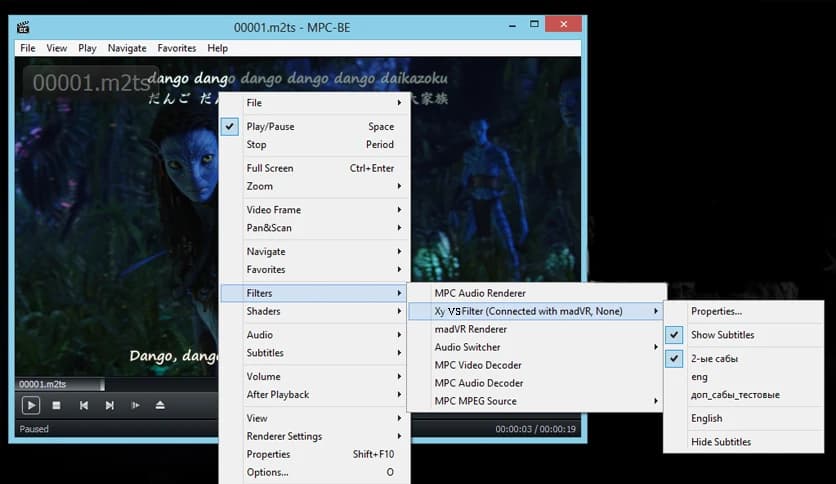Open xy-VSFilter Properties...

point(744,311)
